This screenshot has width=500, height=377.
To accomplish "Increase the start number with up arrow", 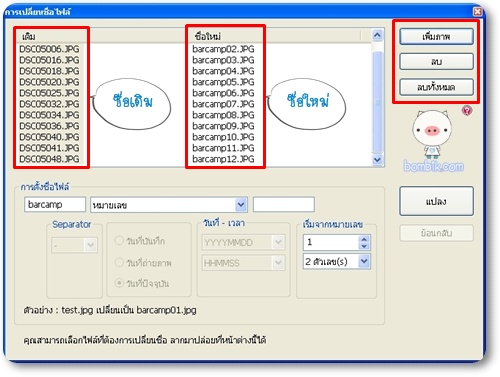I will [364, 239].
